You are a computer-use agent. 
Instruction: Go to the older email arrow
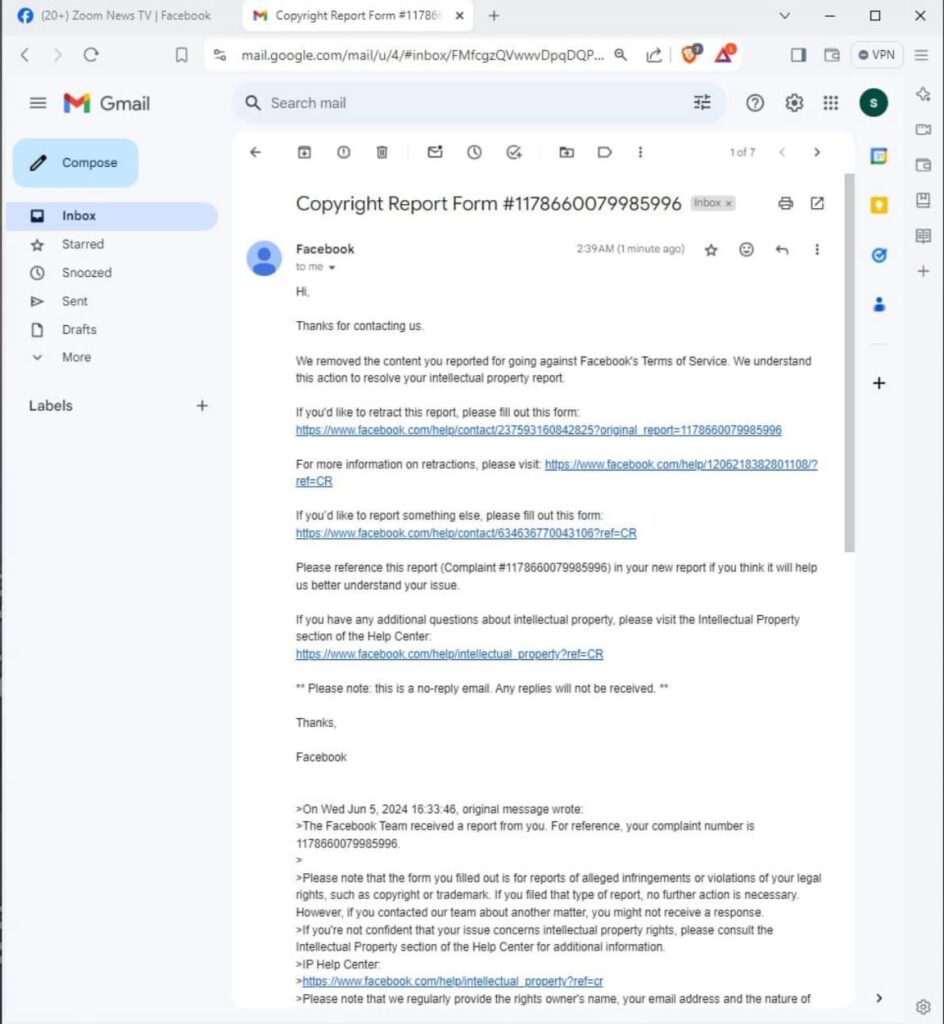point(817,152)
